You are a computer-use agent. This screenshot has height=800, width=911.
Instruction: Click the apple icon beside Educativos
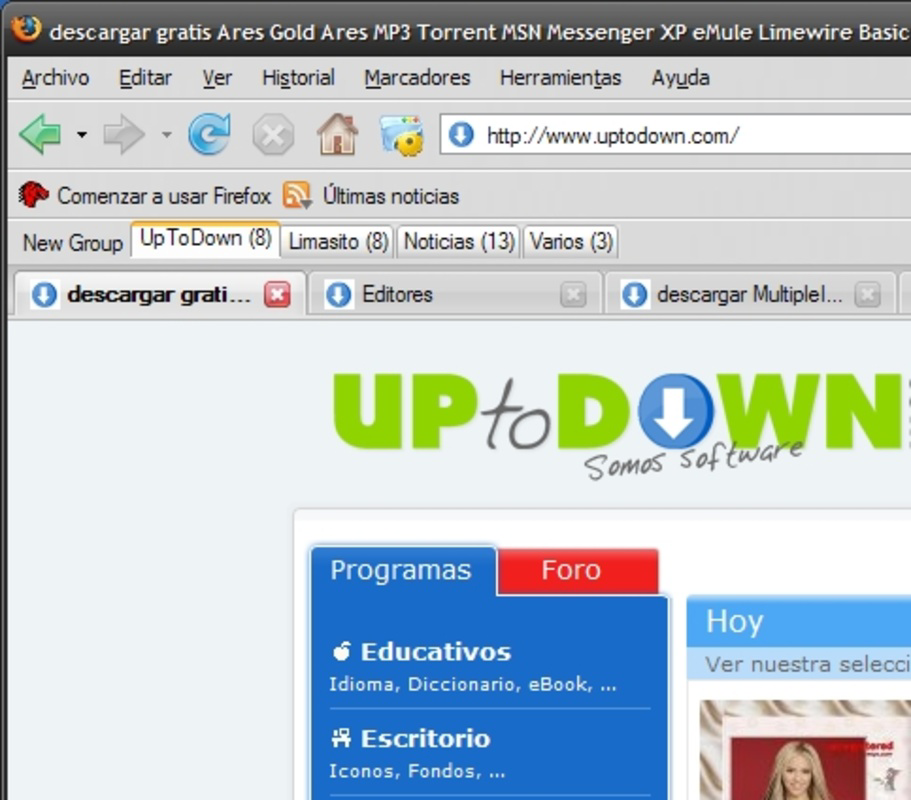pyautogui.click(x=342, y=651)
